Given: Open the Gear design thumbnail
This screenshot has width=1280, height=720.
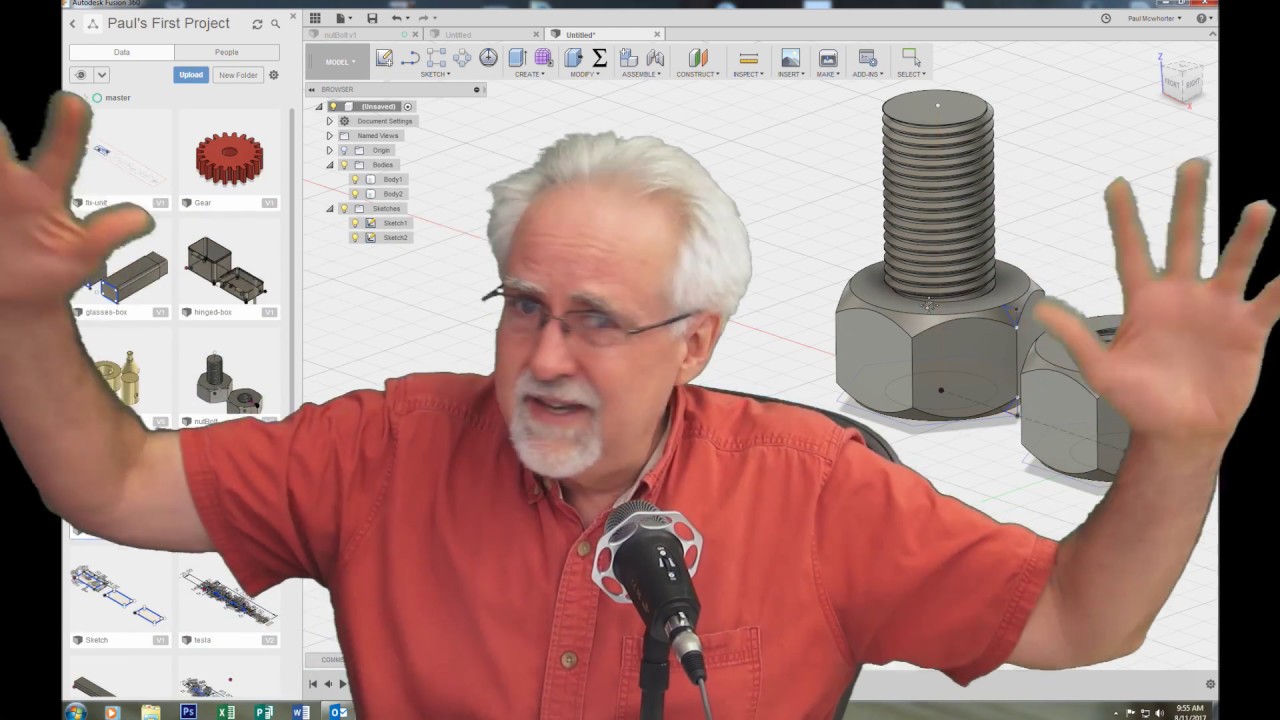Looking at the screenshot, I should [229, 158].
